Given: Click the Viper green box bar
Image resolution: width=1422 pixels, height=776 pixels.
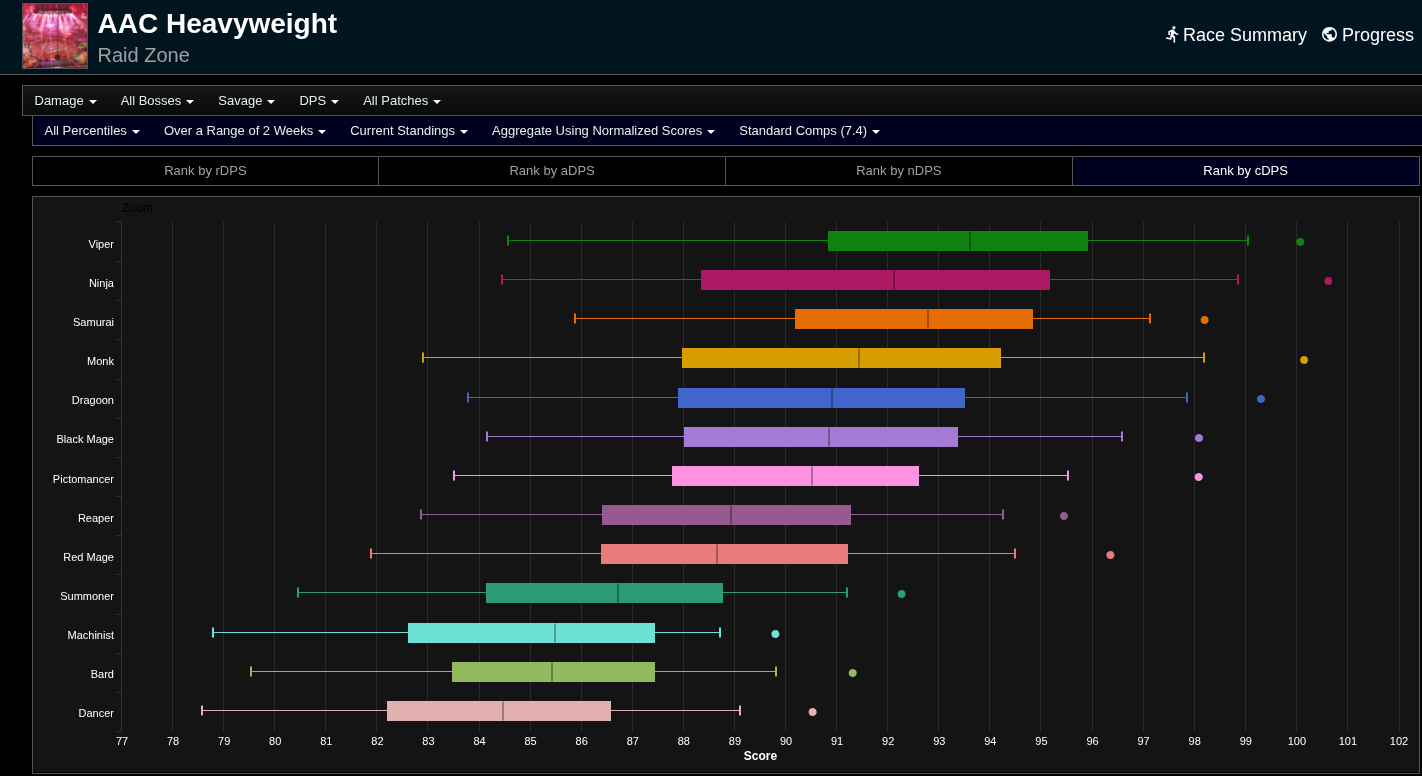Looking at the screenshot, I should [958, 241].
